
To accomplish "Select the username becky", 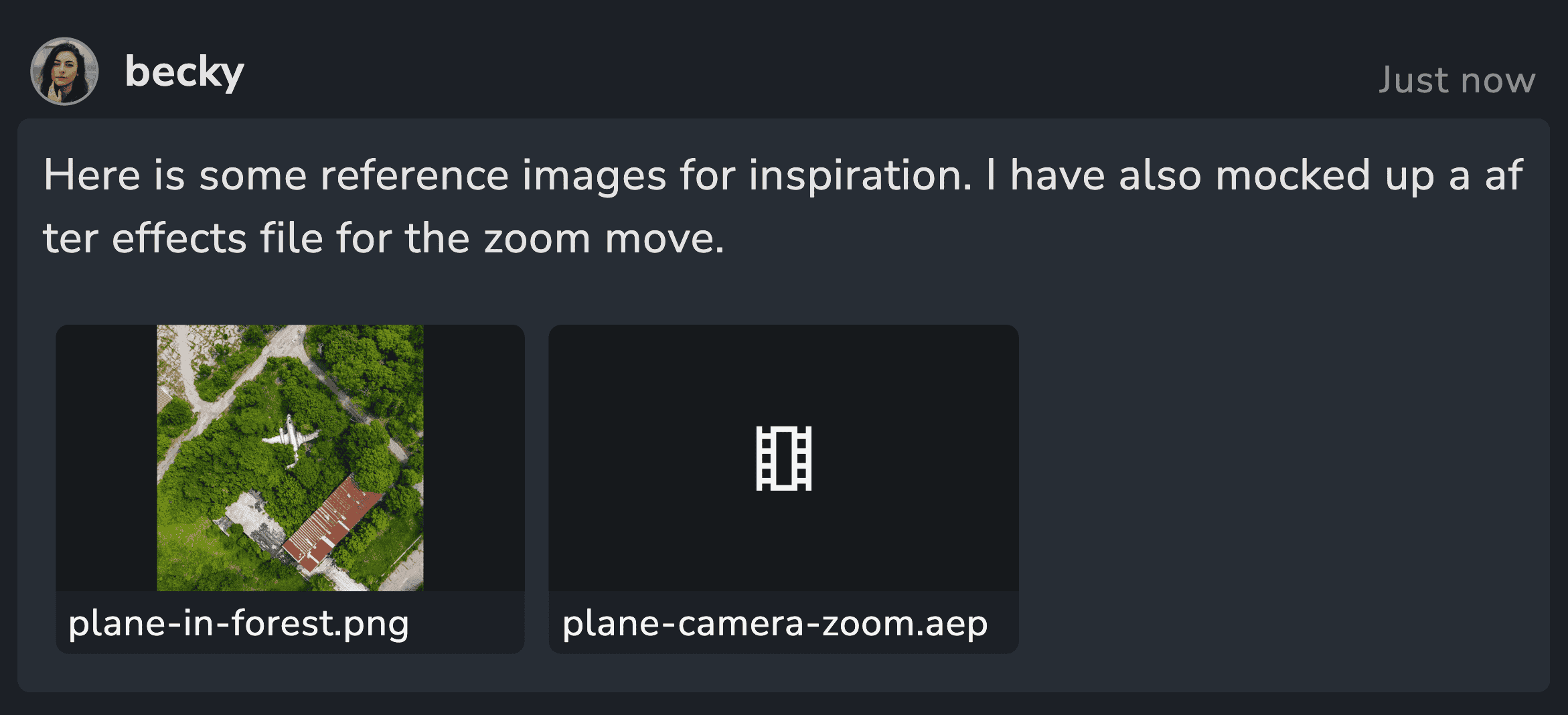I will (x=184, y=72).
